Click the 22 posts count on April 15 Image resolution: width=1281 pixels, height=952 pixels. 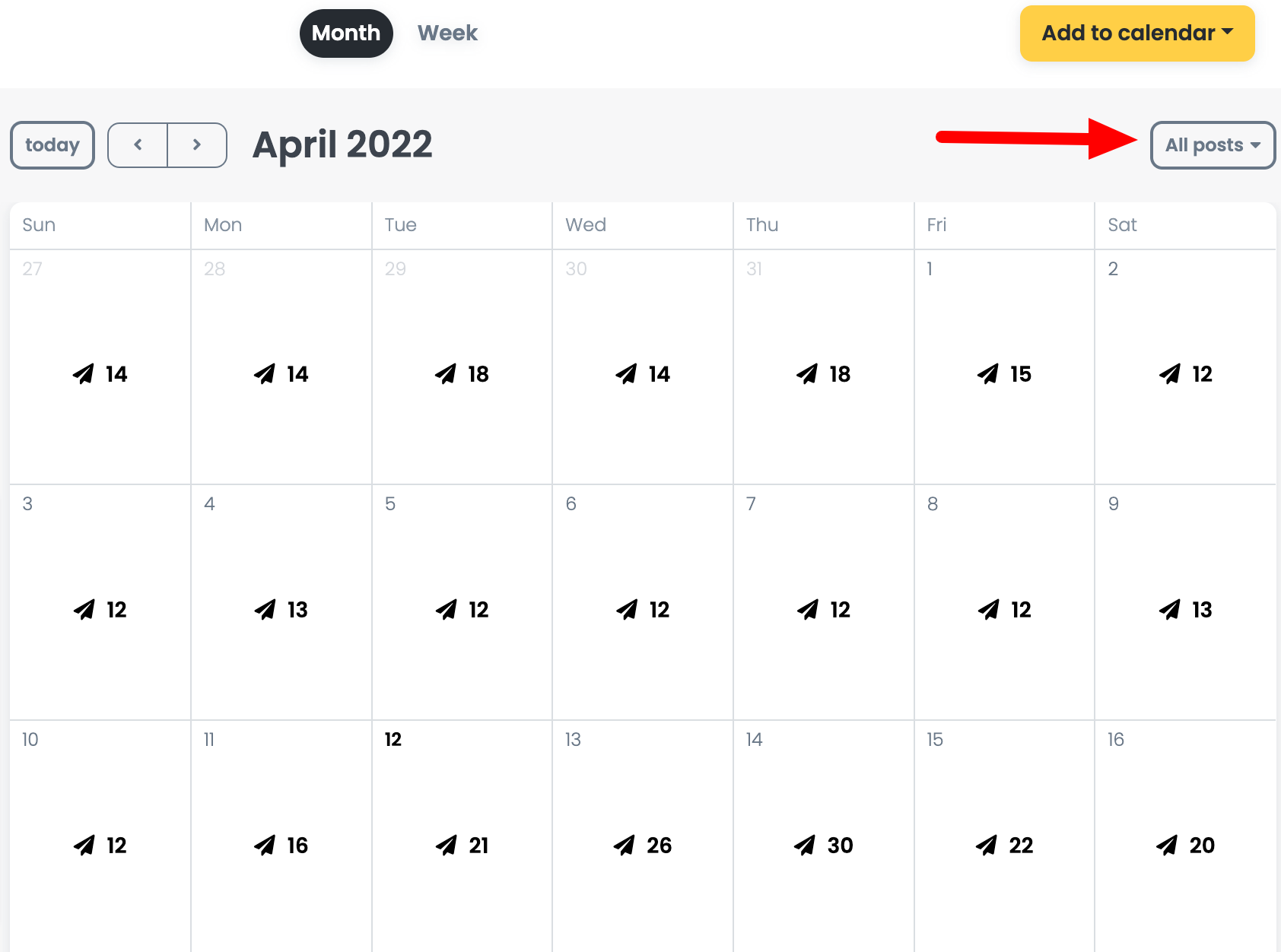[1021, 846]
